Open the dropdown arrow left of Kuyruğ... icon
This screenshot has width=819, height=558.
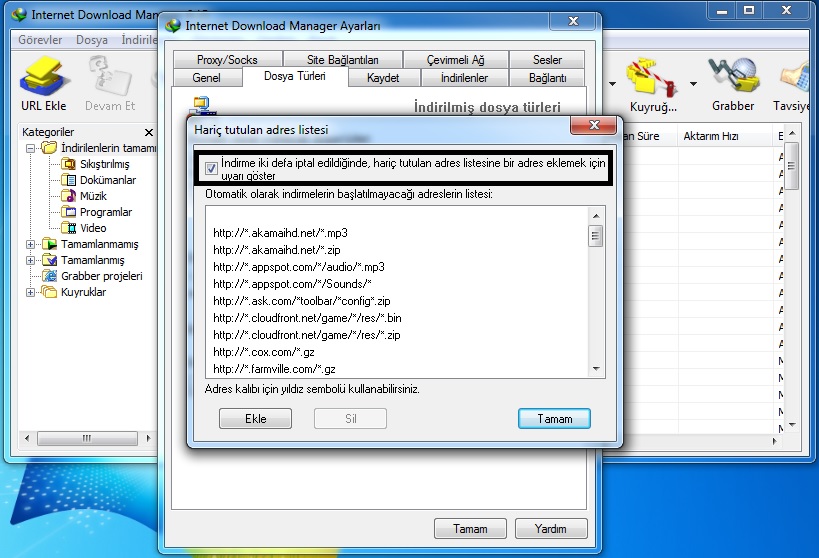pos(612,84)
